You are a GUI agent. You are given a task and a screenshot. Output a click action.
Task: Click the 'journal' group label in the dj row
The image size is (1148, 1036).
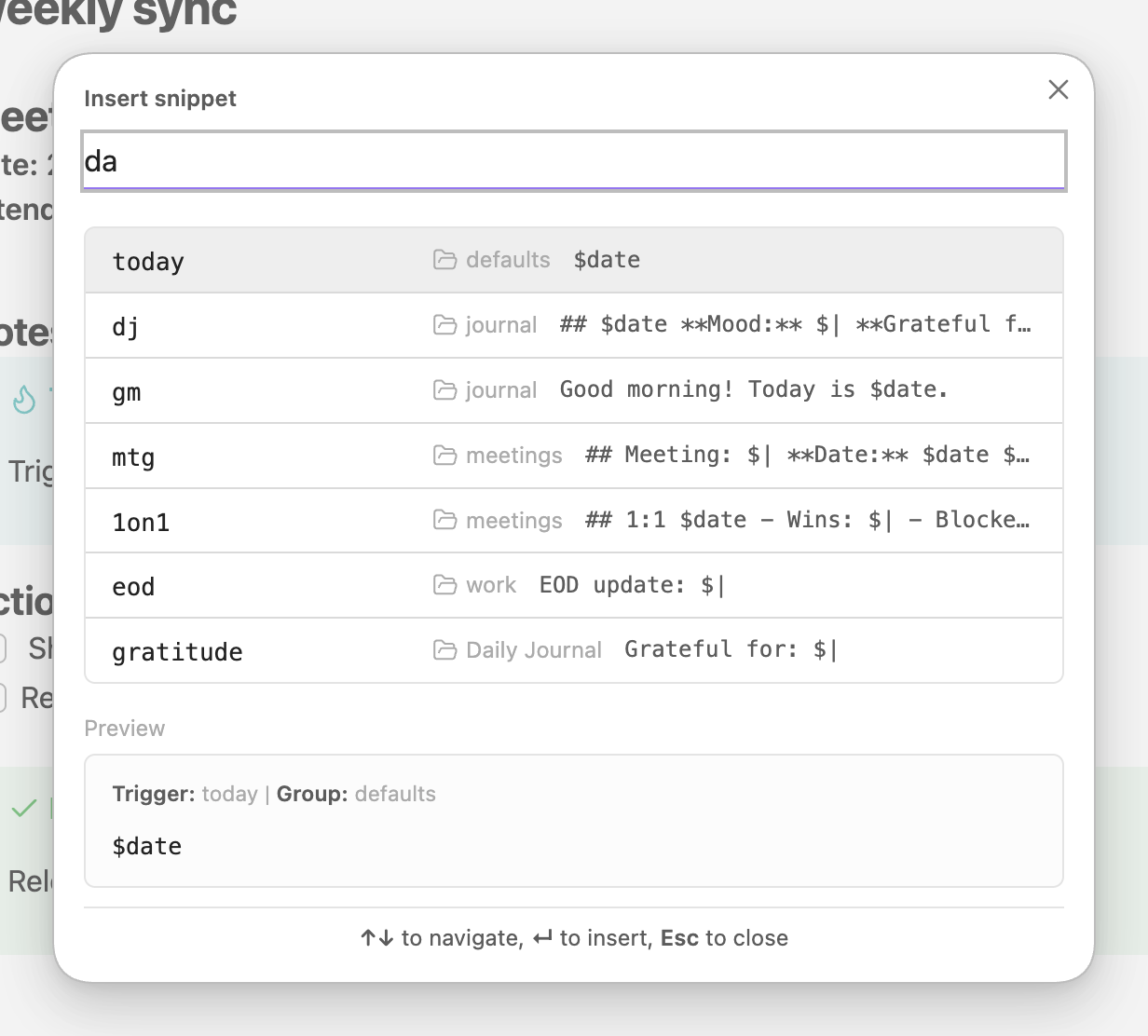point(501,325)
